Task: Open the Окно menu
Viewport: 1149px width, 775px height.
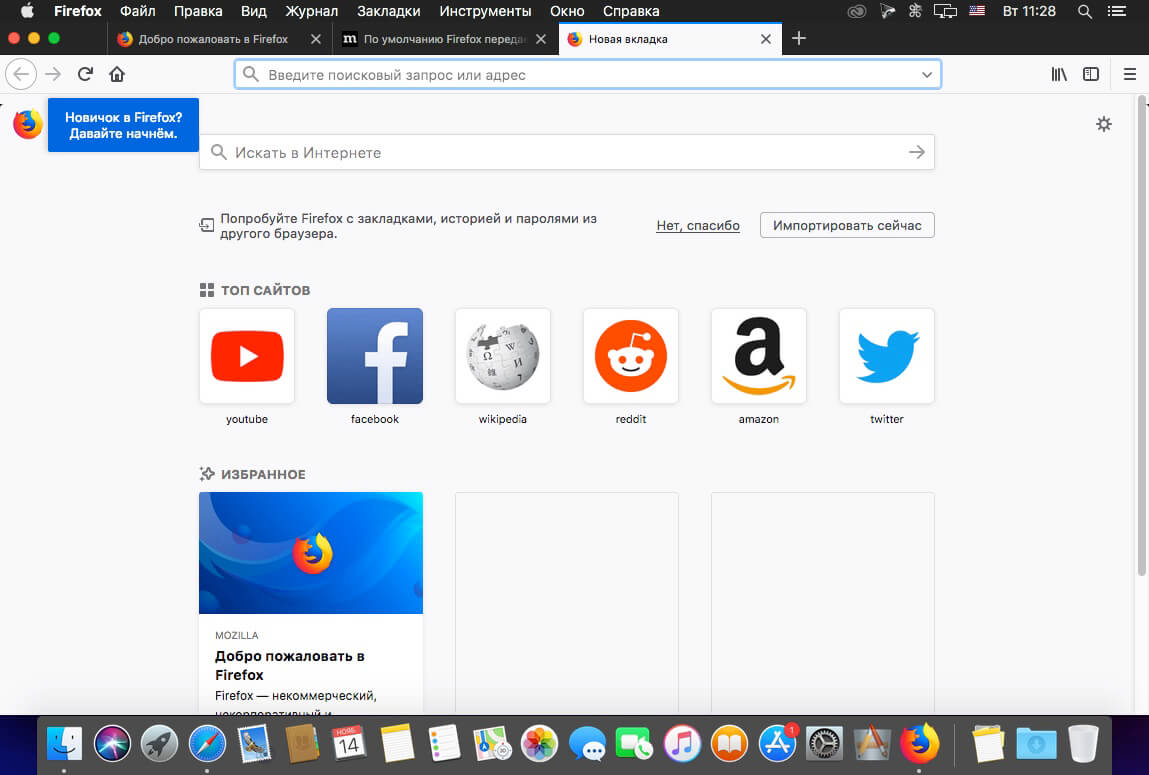Action: coord(567,11)
